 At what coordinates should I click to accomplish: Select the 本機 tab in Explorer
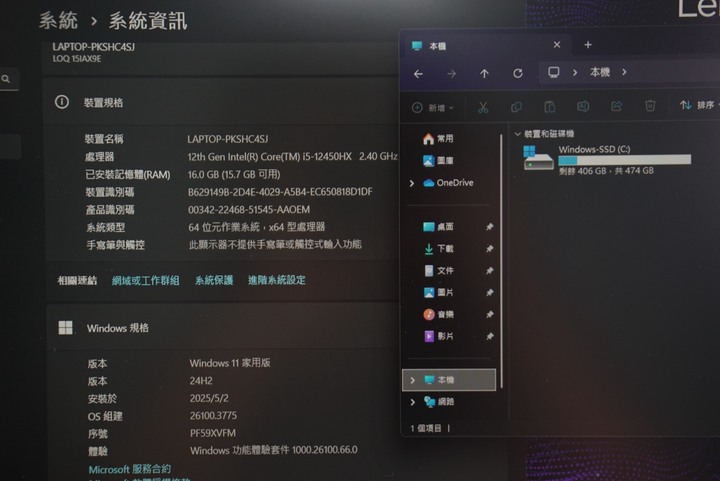click(x=484, y=45)
